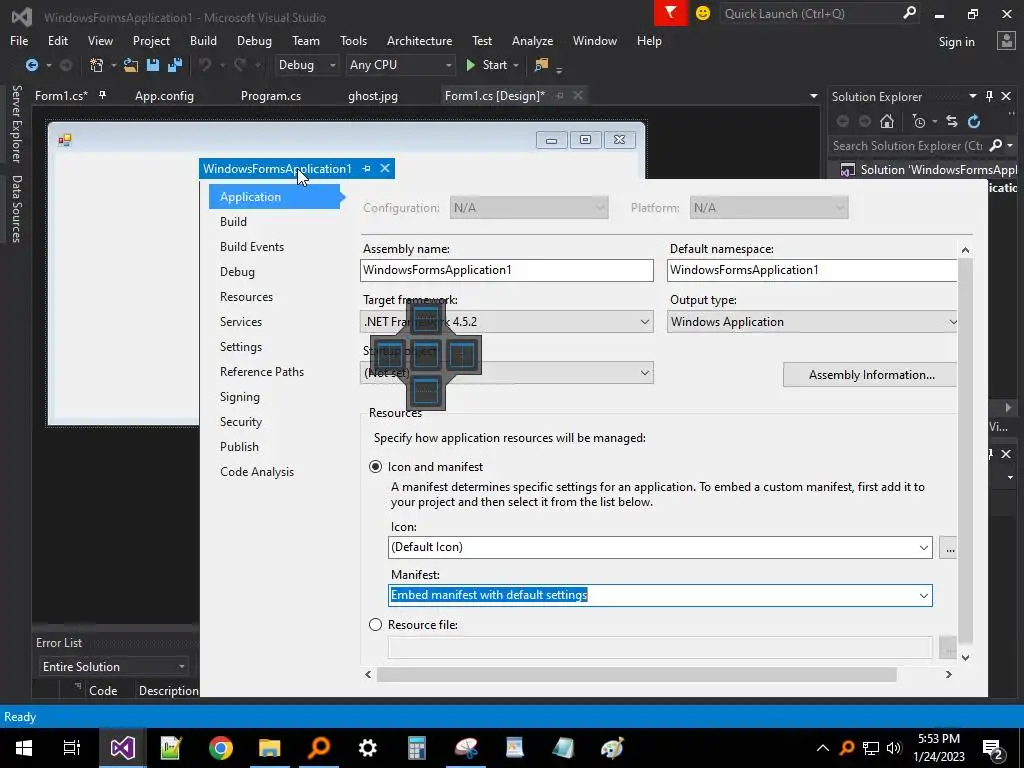This screenshot has width=1024, height=768.
Task: Open File Explorer from the taskbar
Action: coord(270,748)
